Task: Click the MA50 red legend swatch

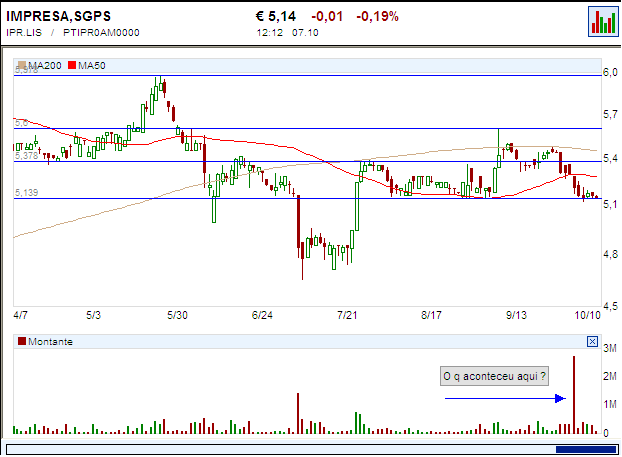Action: [72, 65]
